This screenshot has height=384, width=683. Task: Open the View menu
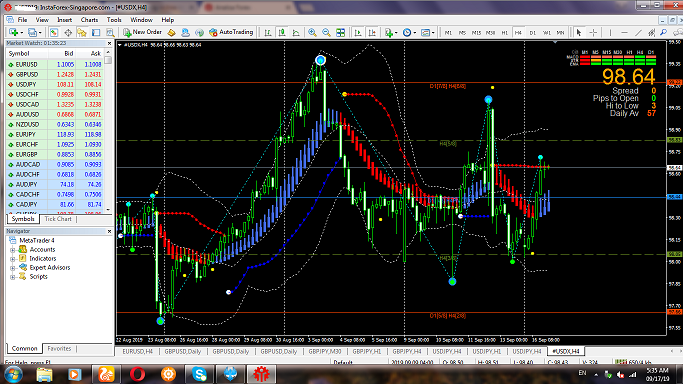[x=42, y=20]
